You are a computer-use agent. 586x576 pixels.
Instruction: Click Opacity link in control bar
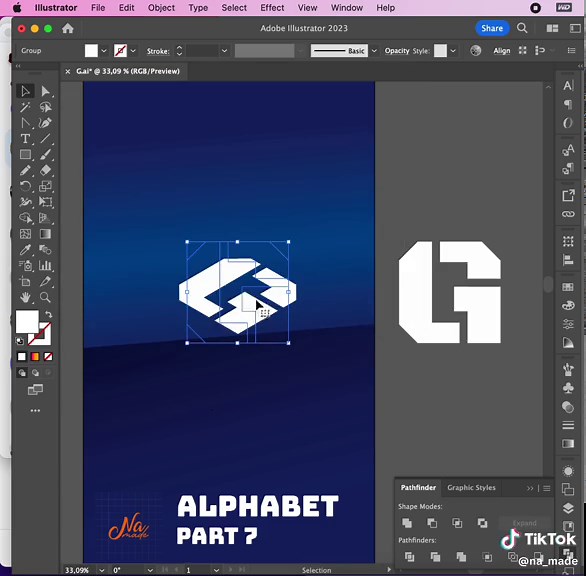coord(397,51)
